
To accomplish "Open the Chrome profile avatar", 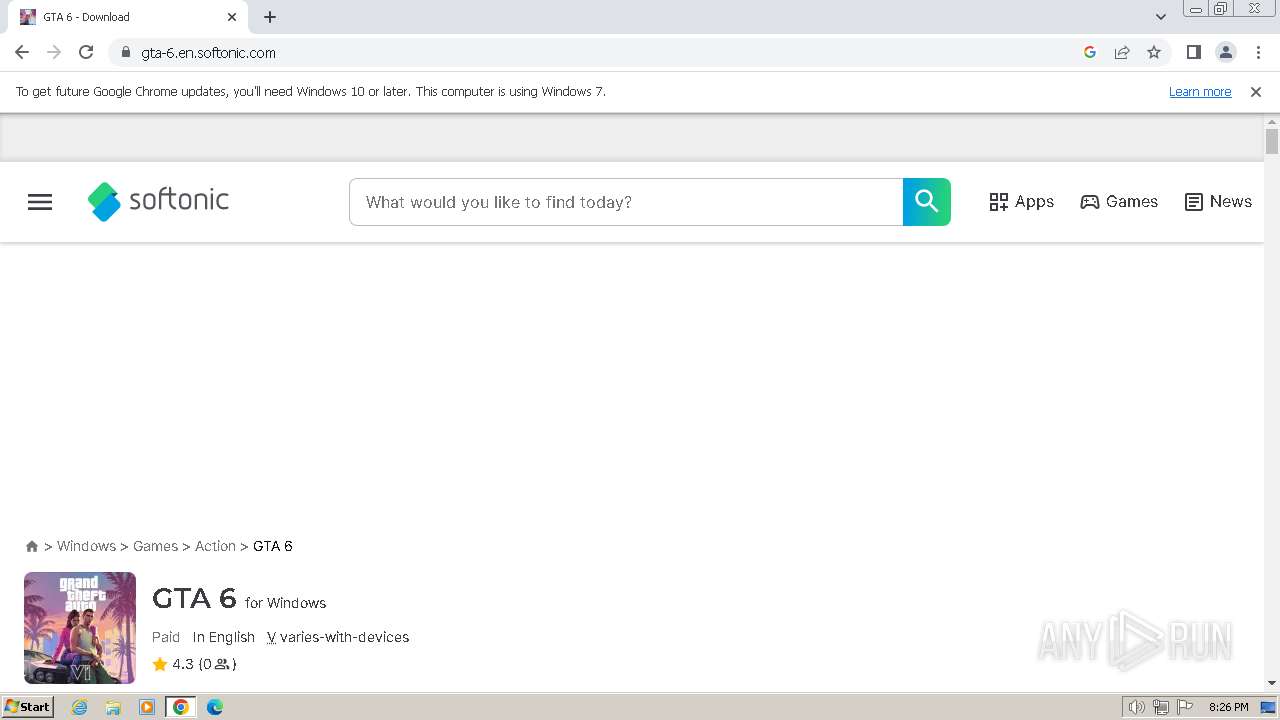I will pos(1226,52).
